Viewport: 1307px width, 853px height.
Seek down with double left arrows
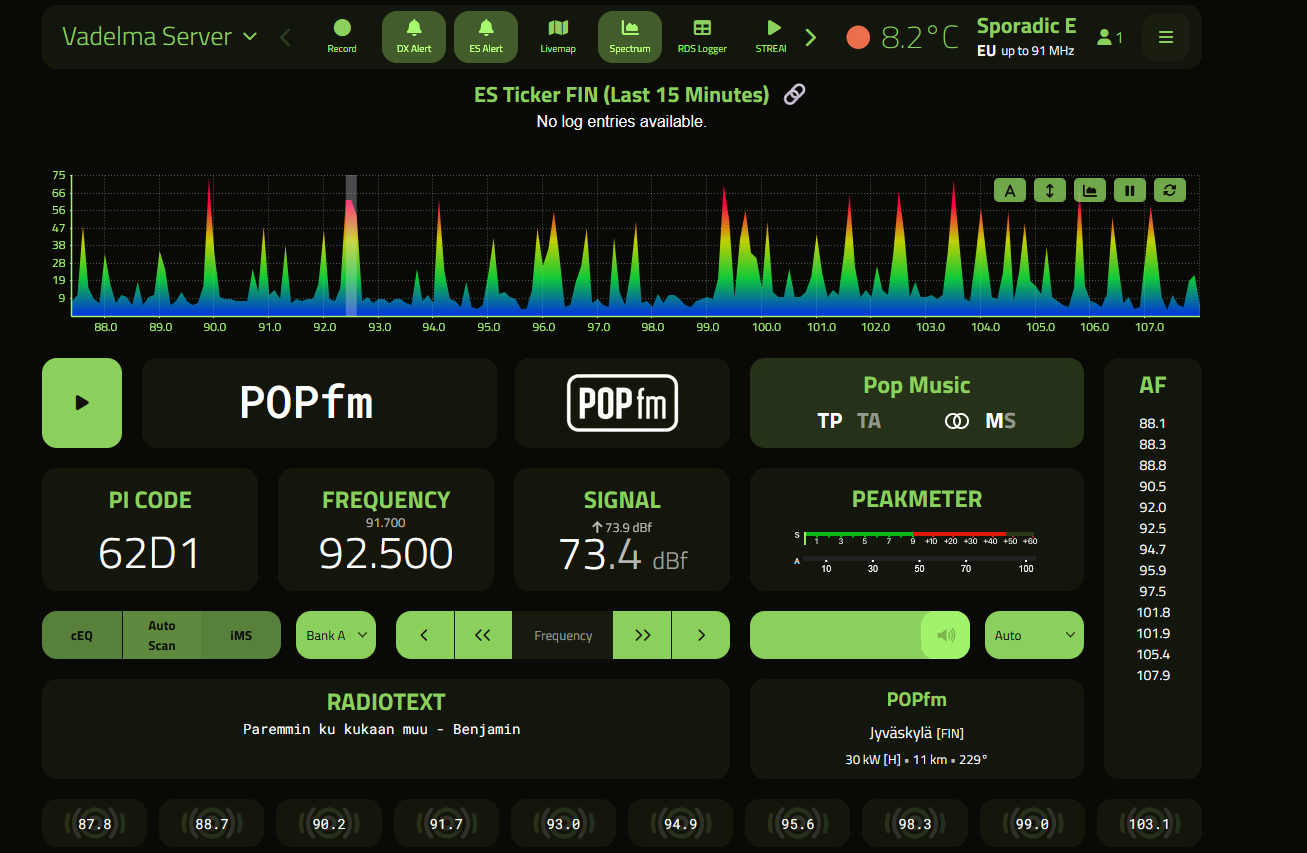483,635
